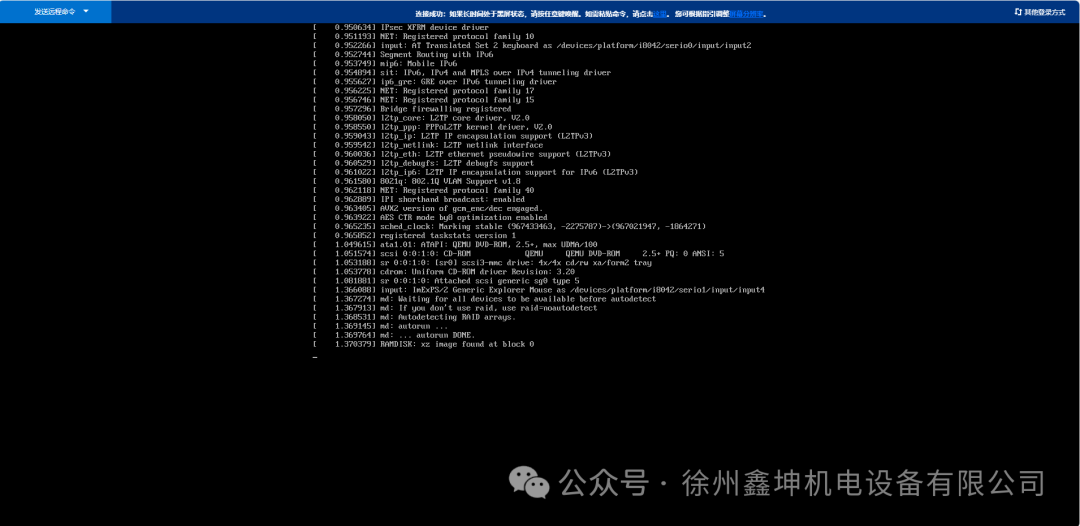Screen dimensions: 1080x526
Task: Click '8021q: 802.1Q VLAN Support' line
Action: click(x=416, y=181)
